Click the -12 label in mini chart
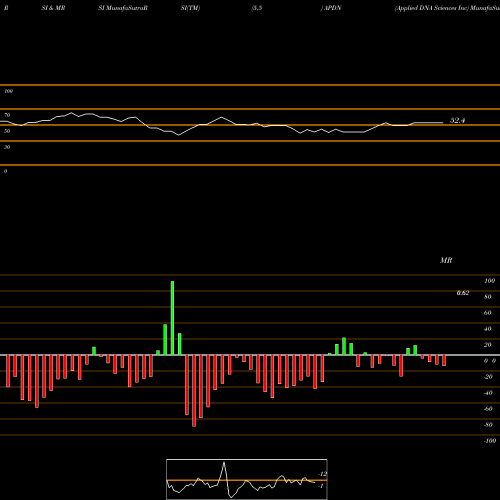This screenshot has width=500, height=500. 322,474
